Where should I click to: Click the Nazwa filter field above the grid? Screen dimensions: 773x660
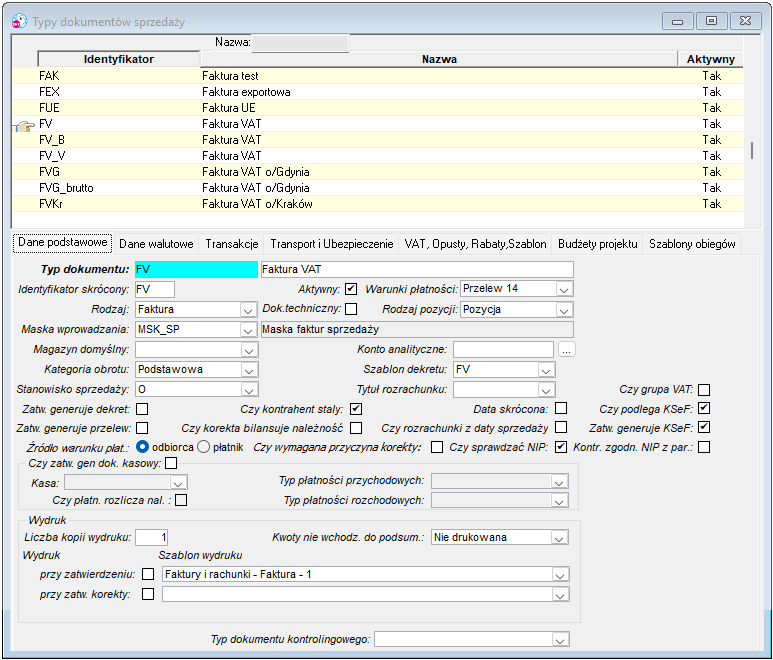[301, 43]
